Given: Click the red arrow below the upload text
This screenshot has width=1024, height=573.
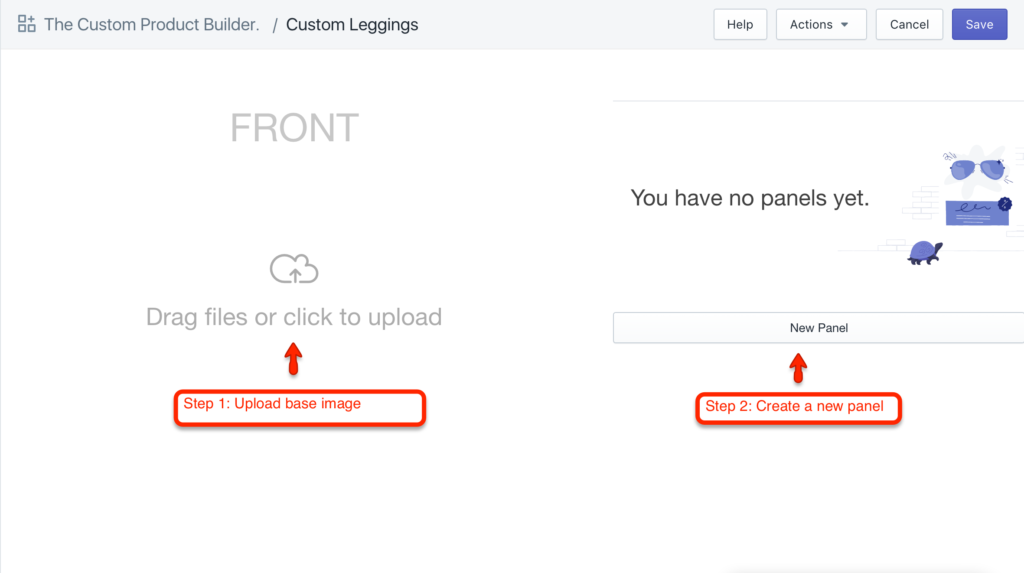Looking at the screenshot, I should (x=293, y=359).
